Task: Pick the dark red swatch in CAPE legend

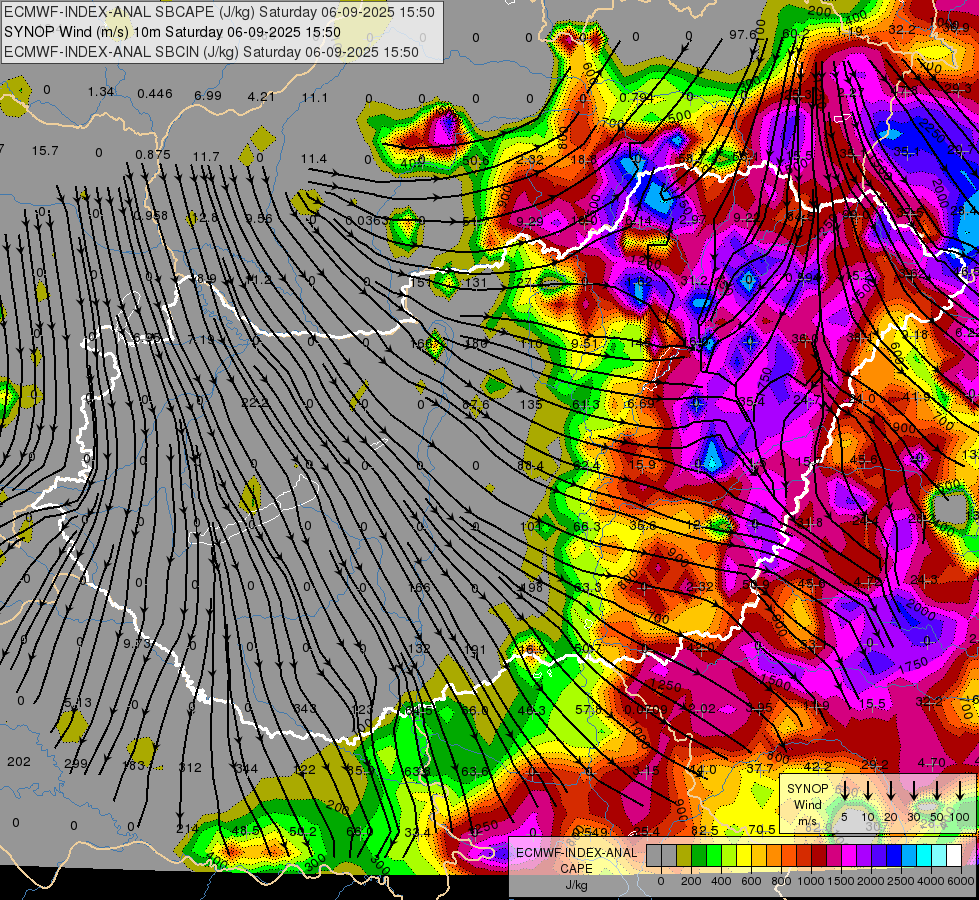Action: coord(819,856)
